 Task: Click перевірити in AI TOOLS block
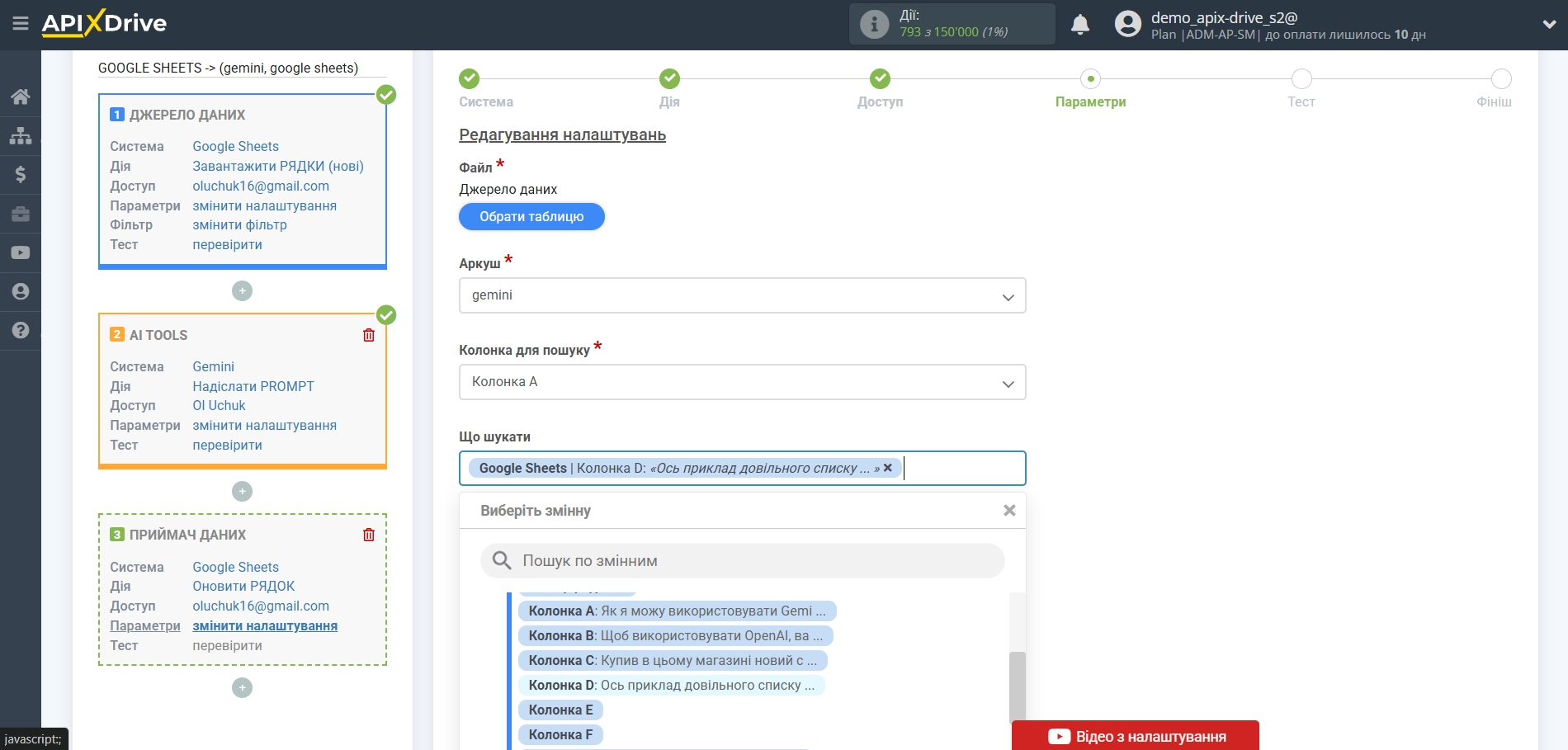(227, 445)
